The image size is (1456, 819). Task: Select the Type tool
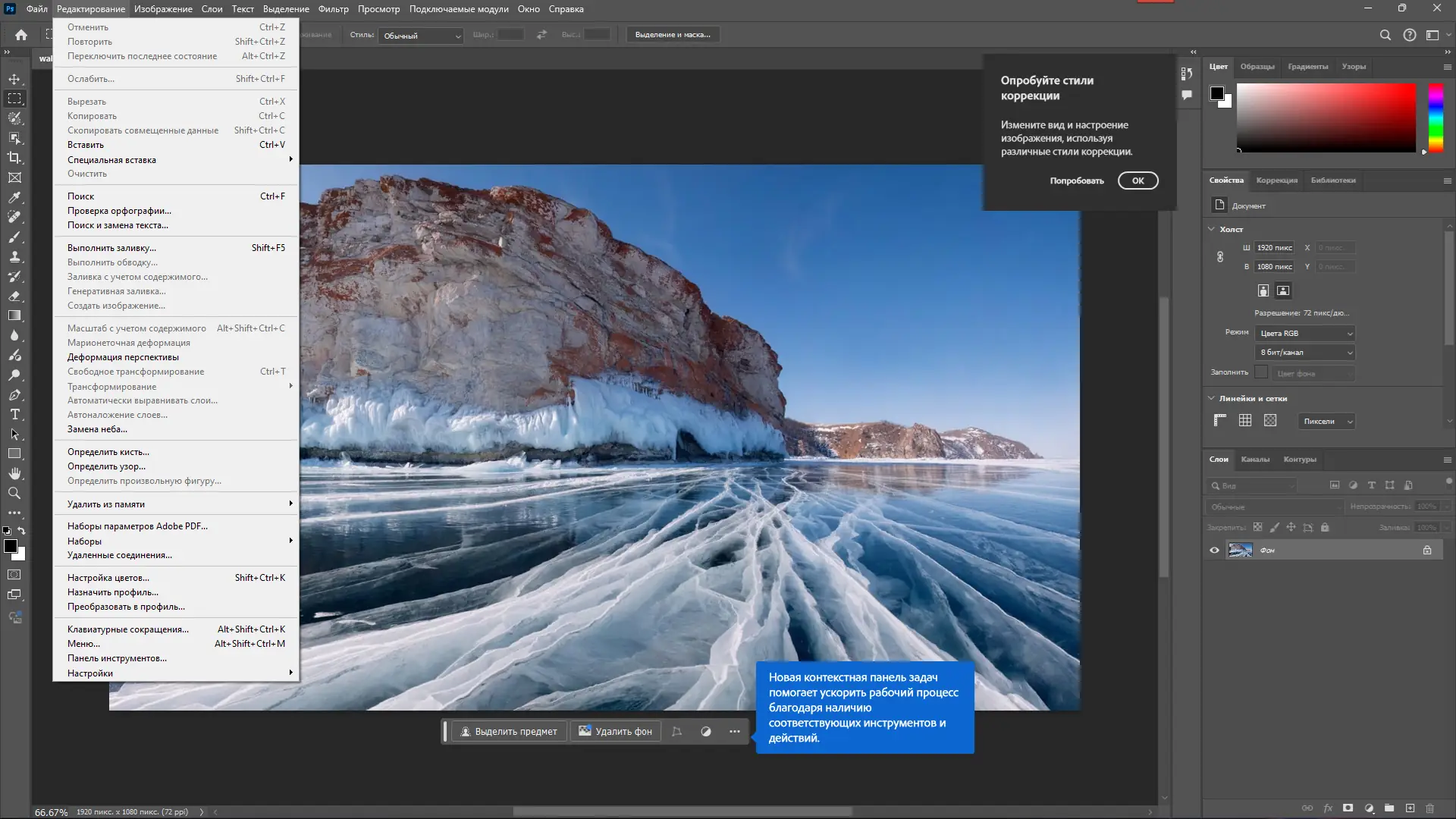[x=14, y=415]
